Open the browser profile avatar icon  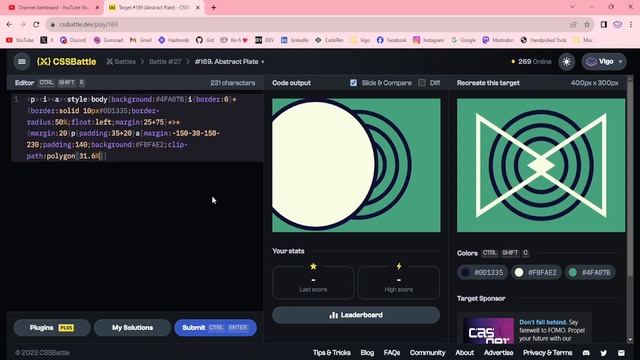point(618,24)
